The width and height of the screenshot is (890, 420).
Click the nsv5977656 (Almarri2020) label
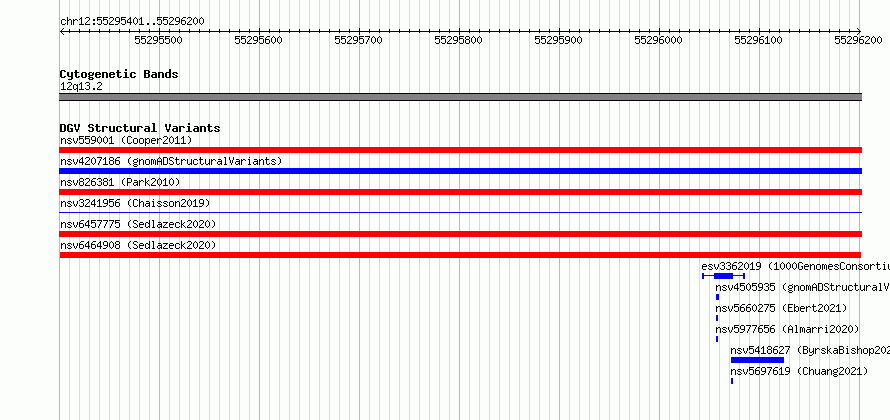click(x=787, y=329)
